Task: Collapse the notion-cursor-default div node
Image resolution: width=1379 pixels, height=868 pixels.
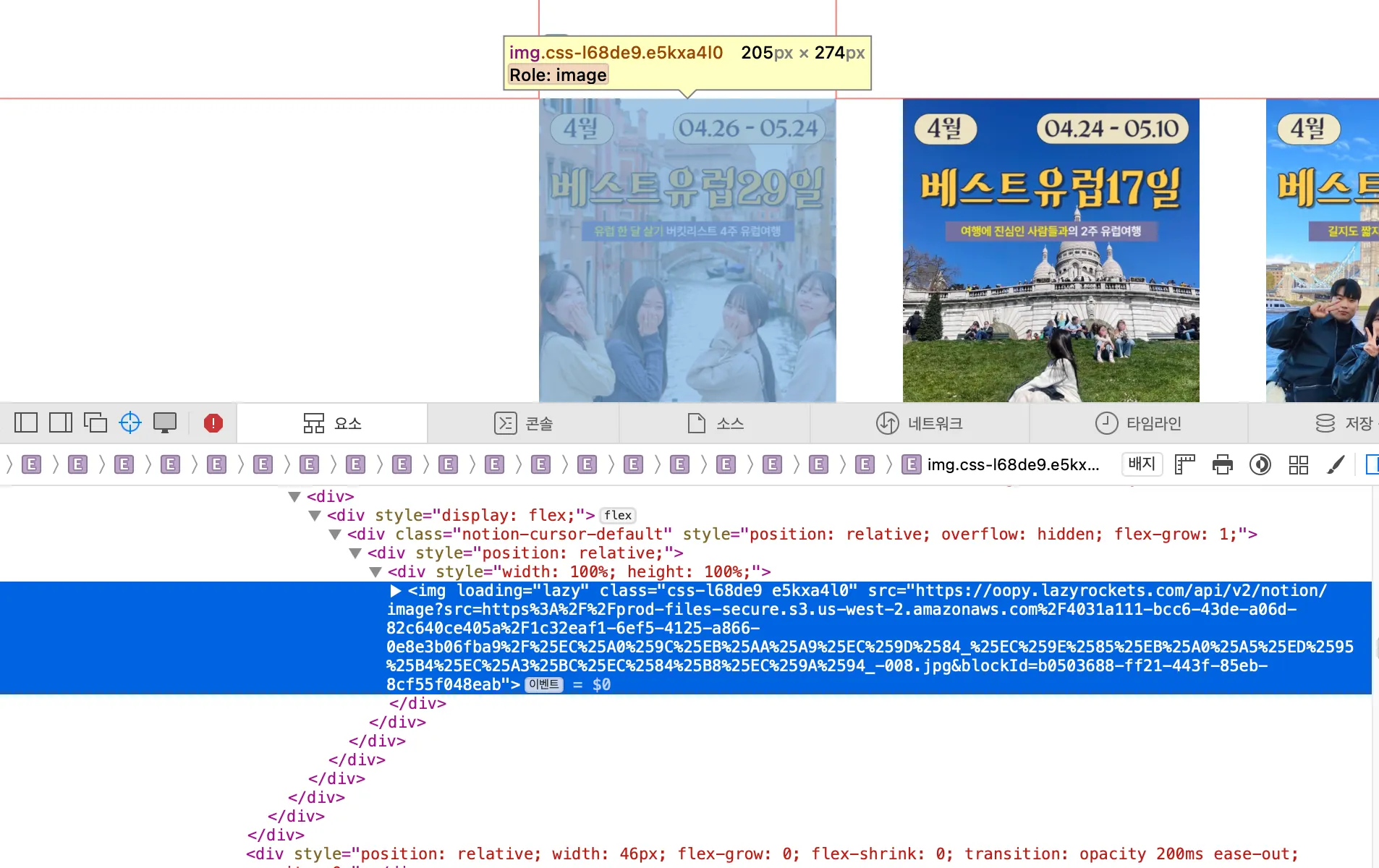Action: pos(335,535)
